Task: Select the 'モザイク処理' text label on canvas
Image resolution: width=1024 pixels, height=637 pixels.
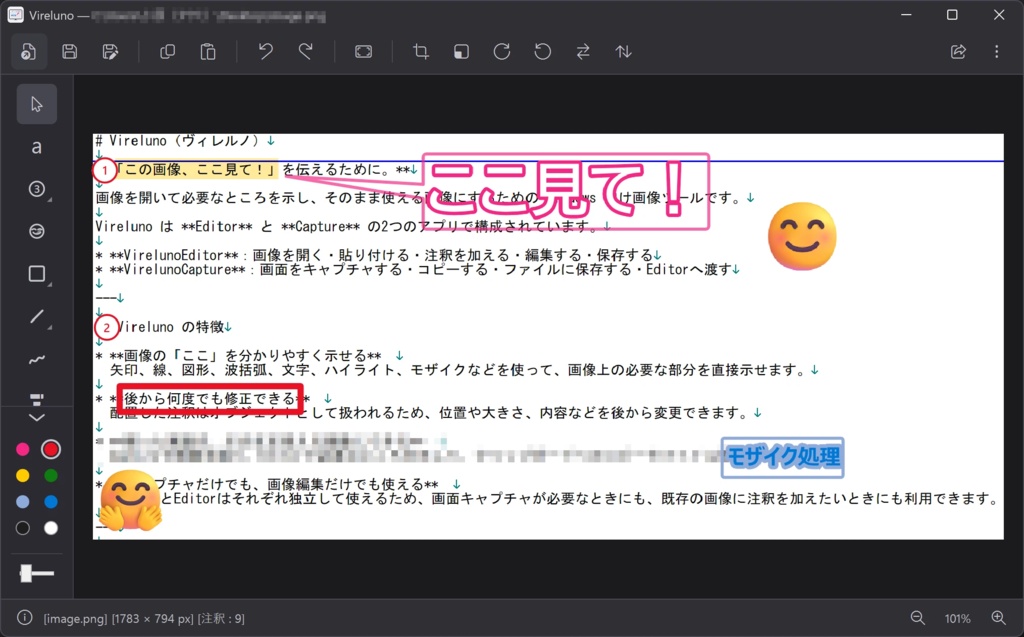Action: tap(783, 457)
